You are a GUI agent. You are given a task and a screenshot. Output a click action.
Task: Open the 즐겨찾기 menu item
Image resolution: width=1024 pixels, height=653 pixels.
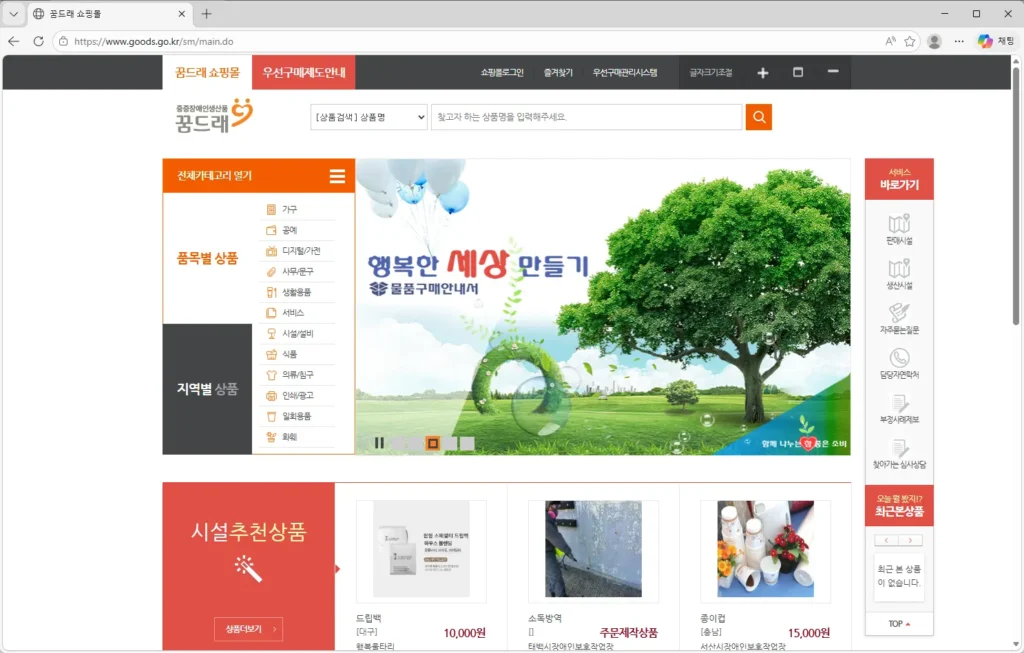[558, 71]
